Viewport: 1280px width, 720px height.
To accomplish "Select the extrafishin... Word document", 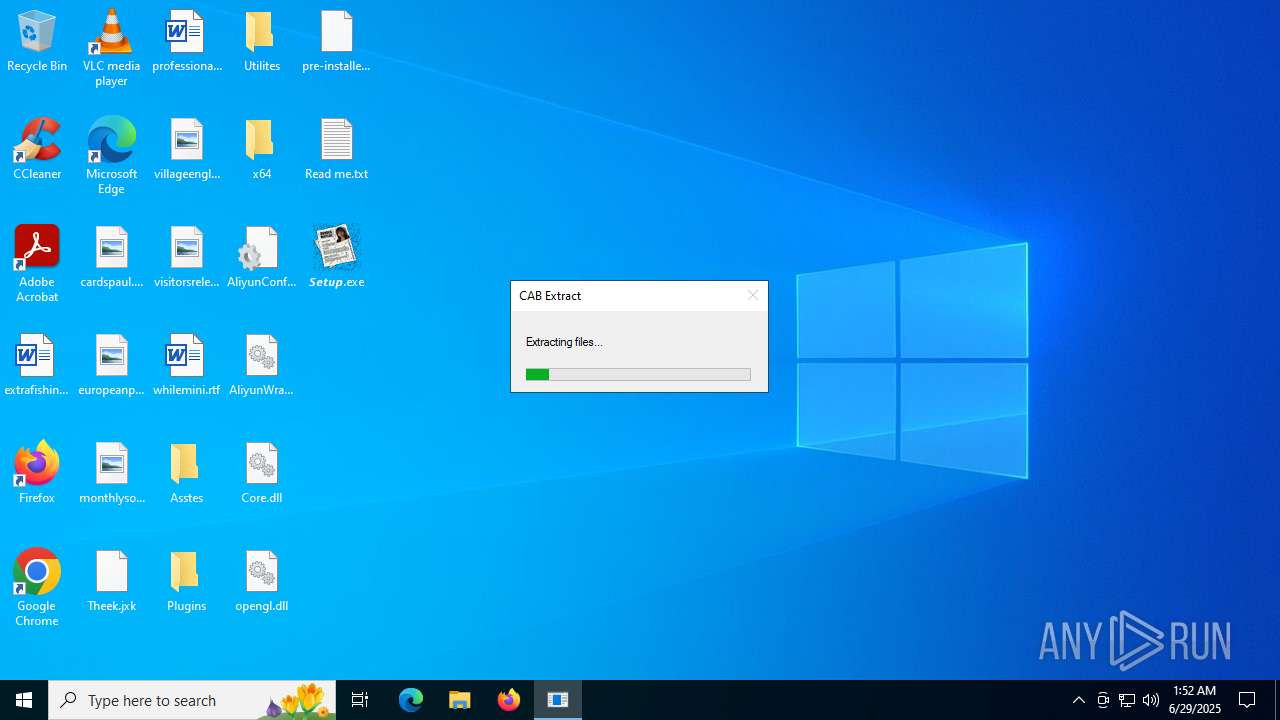I will (37, 365).
